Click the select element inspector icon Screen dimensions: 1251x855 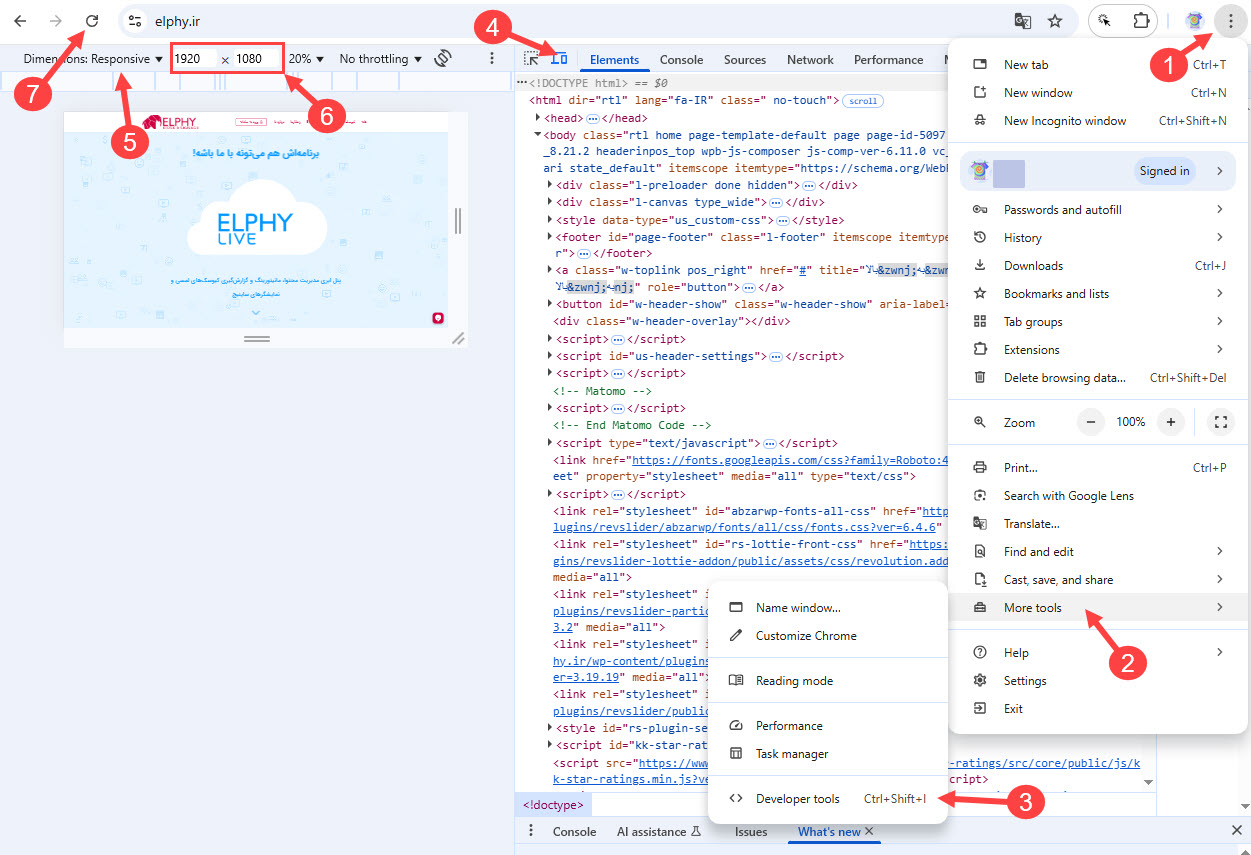532,59
